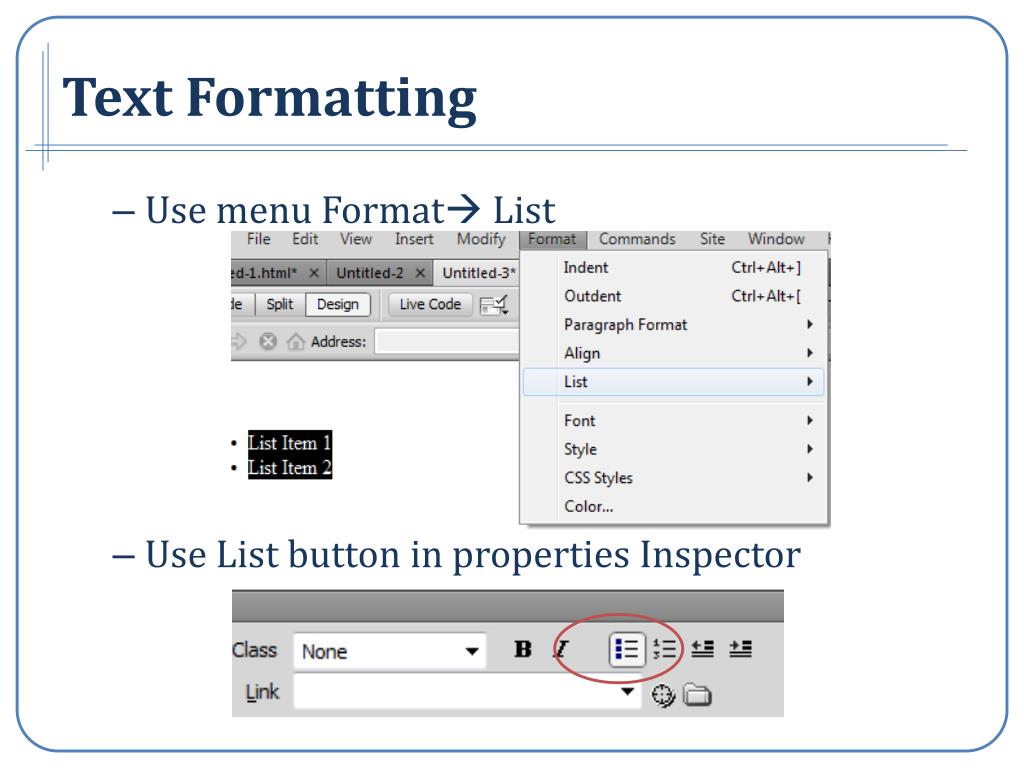Screen dimensions: 1024x768
Task: Open the Insert menu
Action: (x=414, y=239)
